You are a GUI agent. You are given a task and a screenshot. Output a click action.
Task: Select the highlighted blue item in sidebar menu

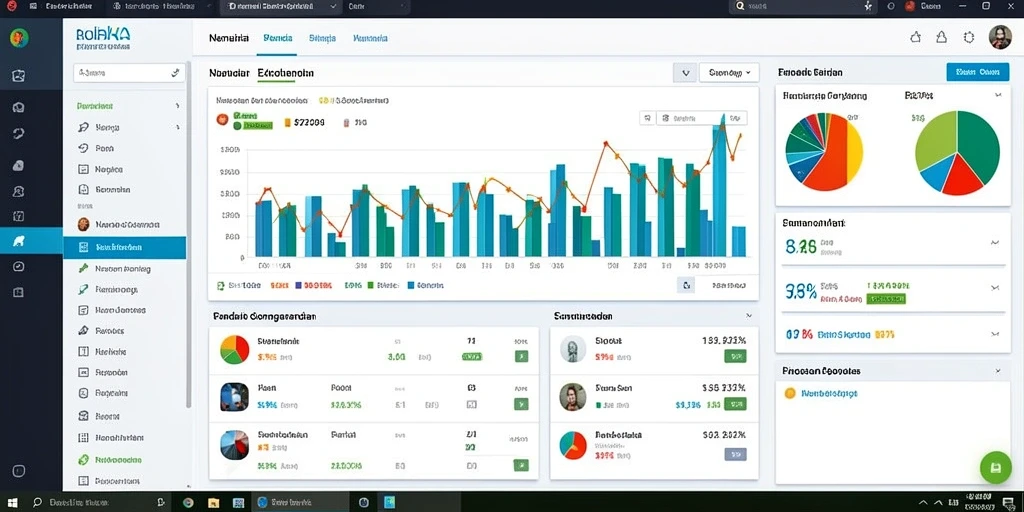coord(124,248)
